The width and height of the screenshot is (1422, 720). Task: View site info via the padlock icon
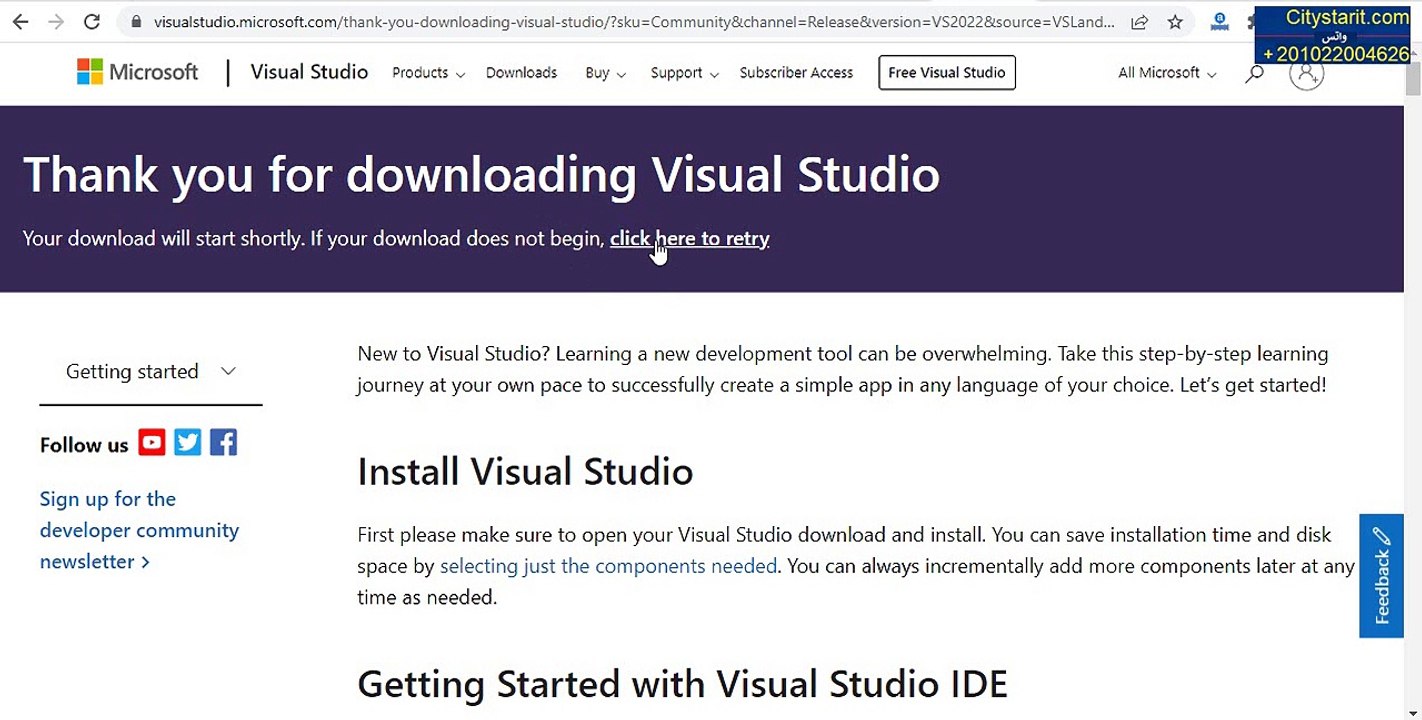[x=137, y=21]
